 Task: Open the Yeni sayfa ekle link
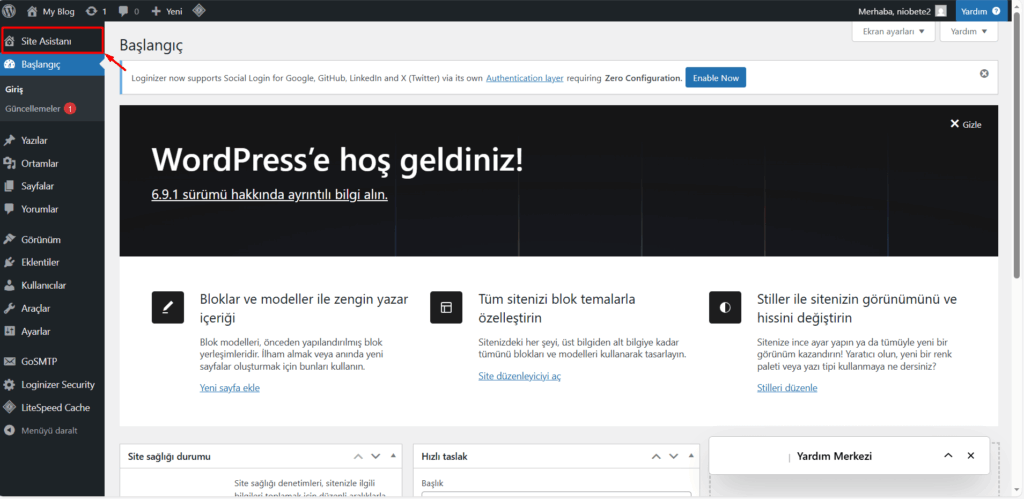230,388
